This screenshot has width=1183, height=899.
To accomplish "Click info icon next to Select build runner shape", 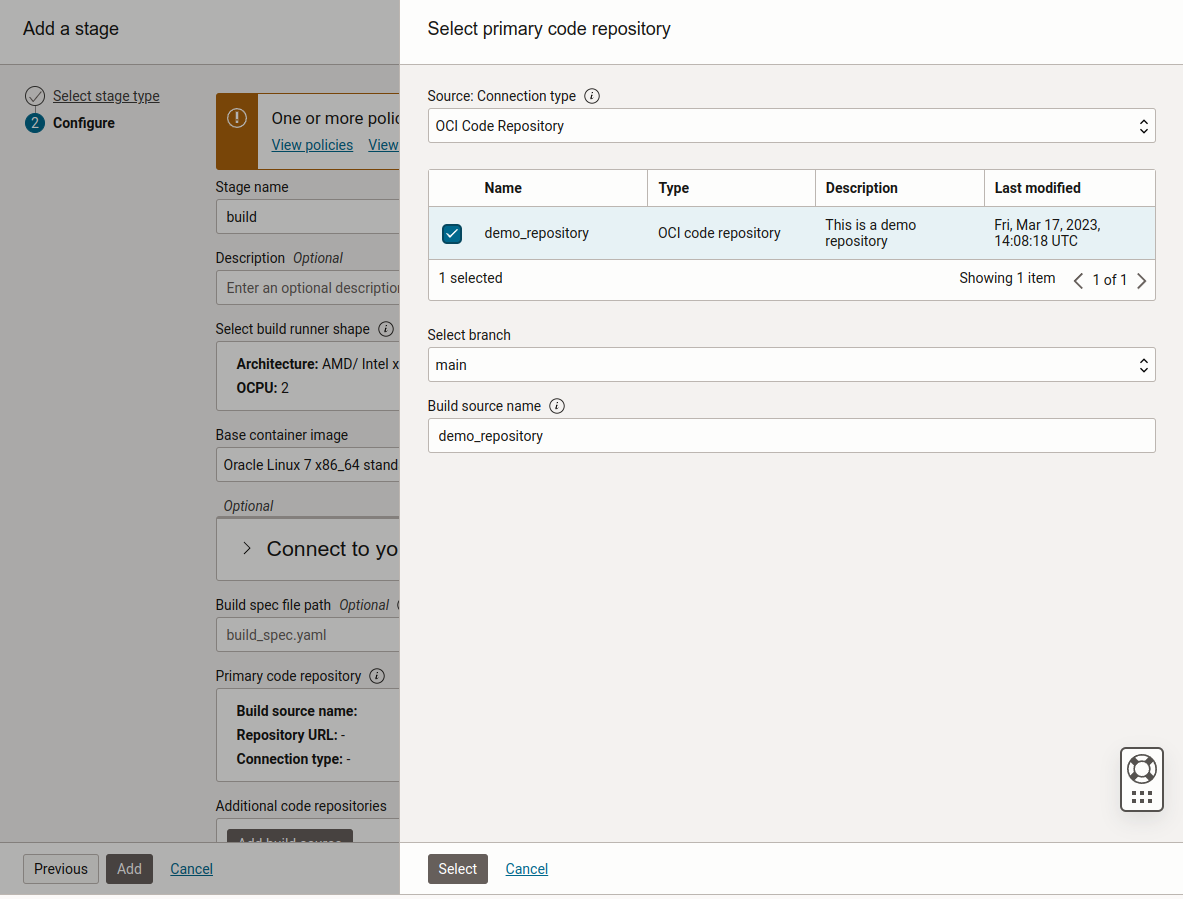I will coord(386,329).
